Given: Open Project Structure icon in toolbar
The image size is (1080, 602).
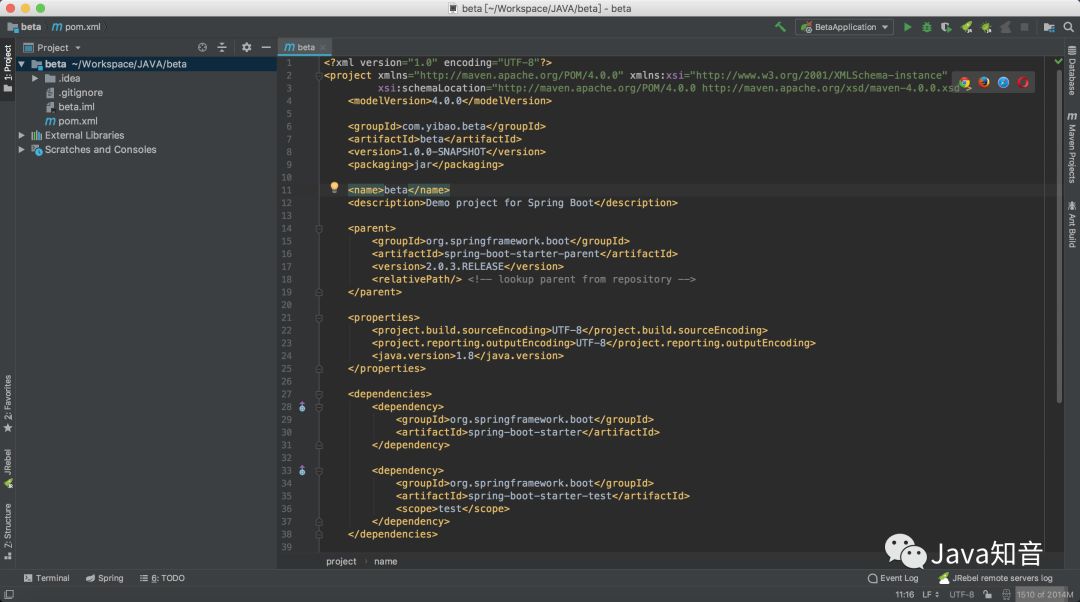Looking at the screenshot, I should coord(1049,27).
